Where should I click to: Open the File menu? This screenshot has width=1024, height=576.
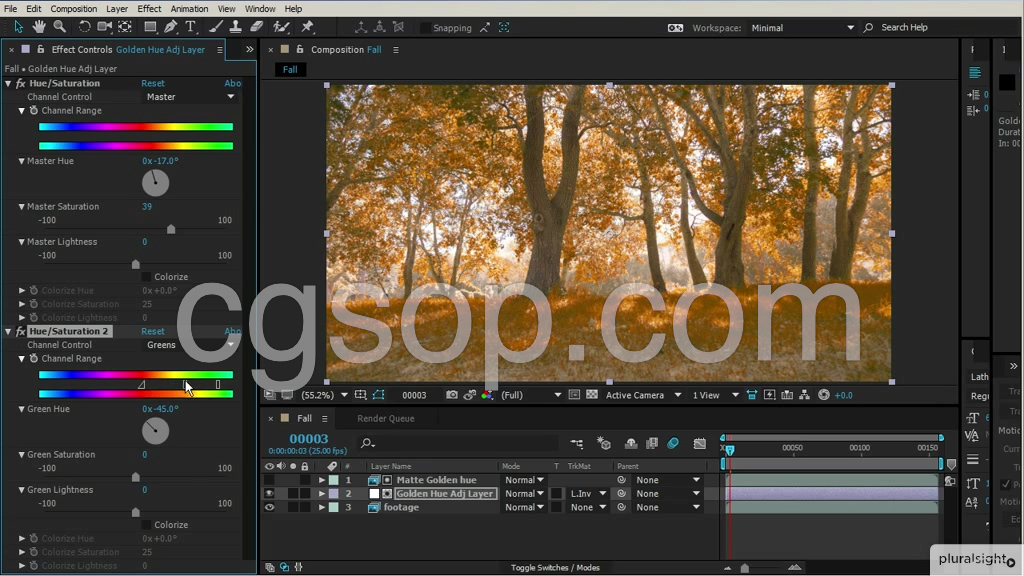click(10, 8)
